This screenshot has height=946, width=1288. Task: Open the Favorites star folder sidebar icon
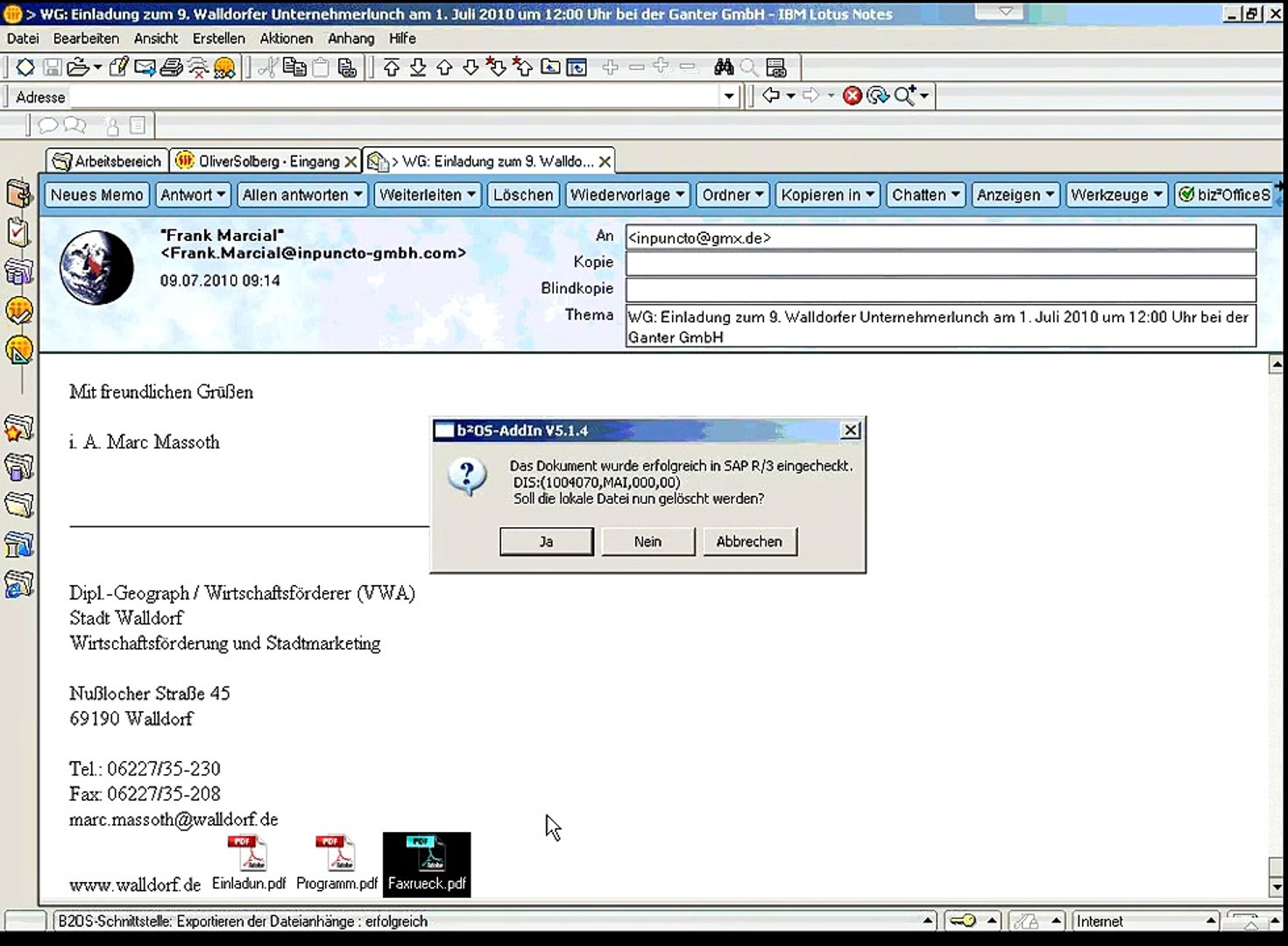pyautogui.click(x=18, y=429)
